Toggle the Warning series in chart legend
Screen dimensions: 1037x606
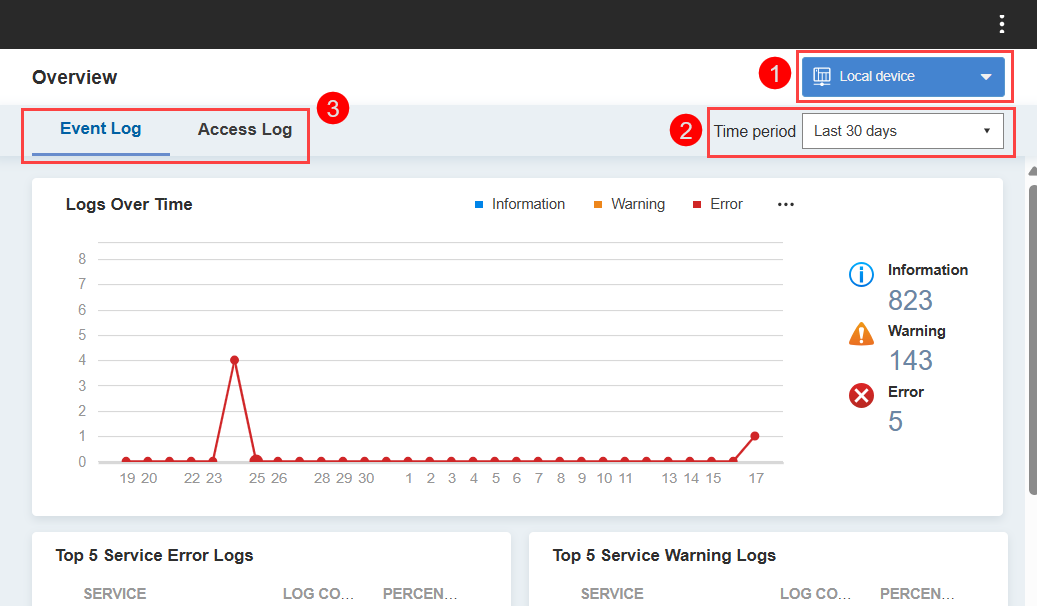pyautogui.click(x=629, y=204)
